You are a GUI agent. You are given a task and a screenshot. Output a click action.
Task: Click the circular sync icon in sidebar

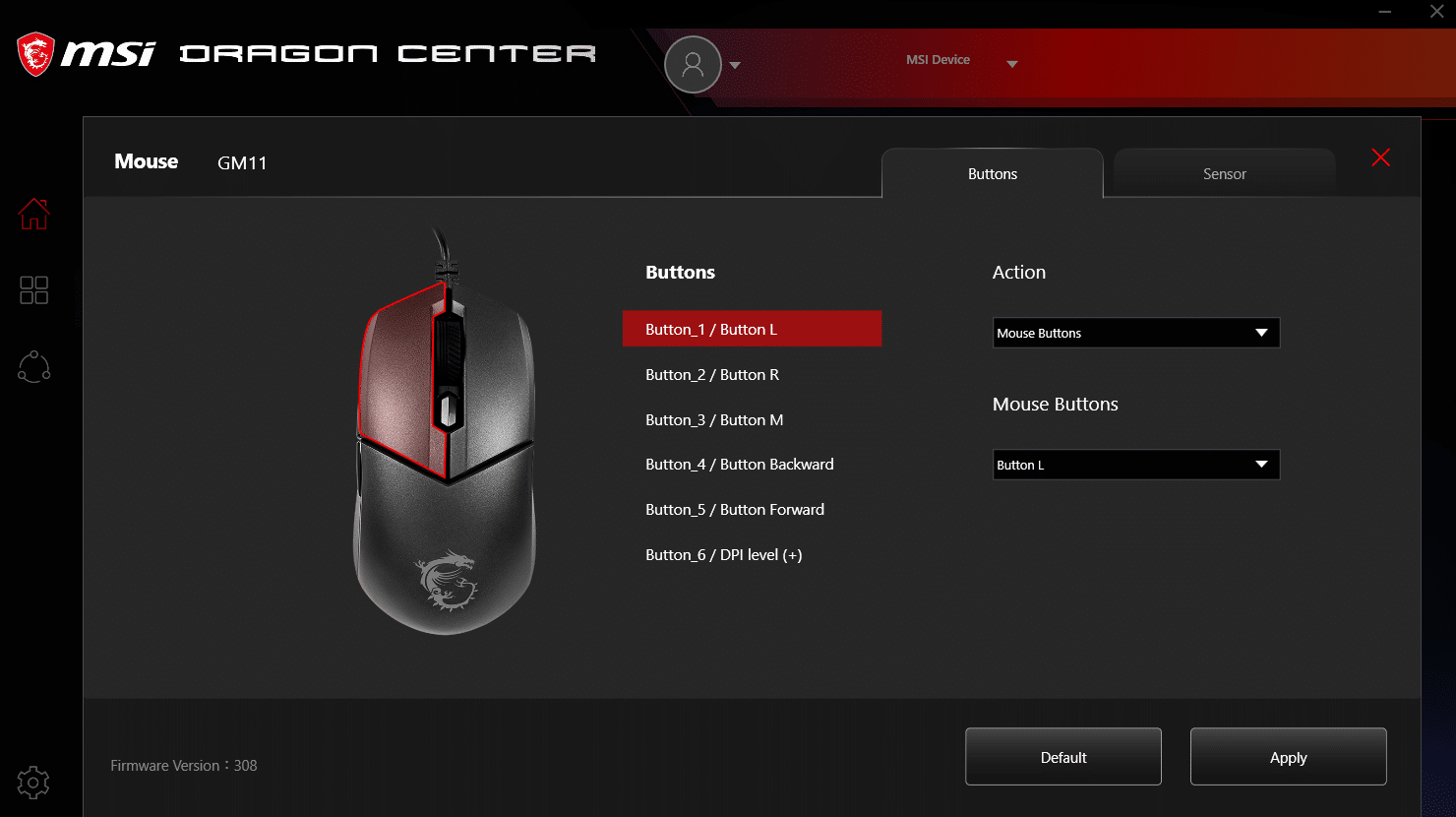point(33,366)
